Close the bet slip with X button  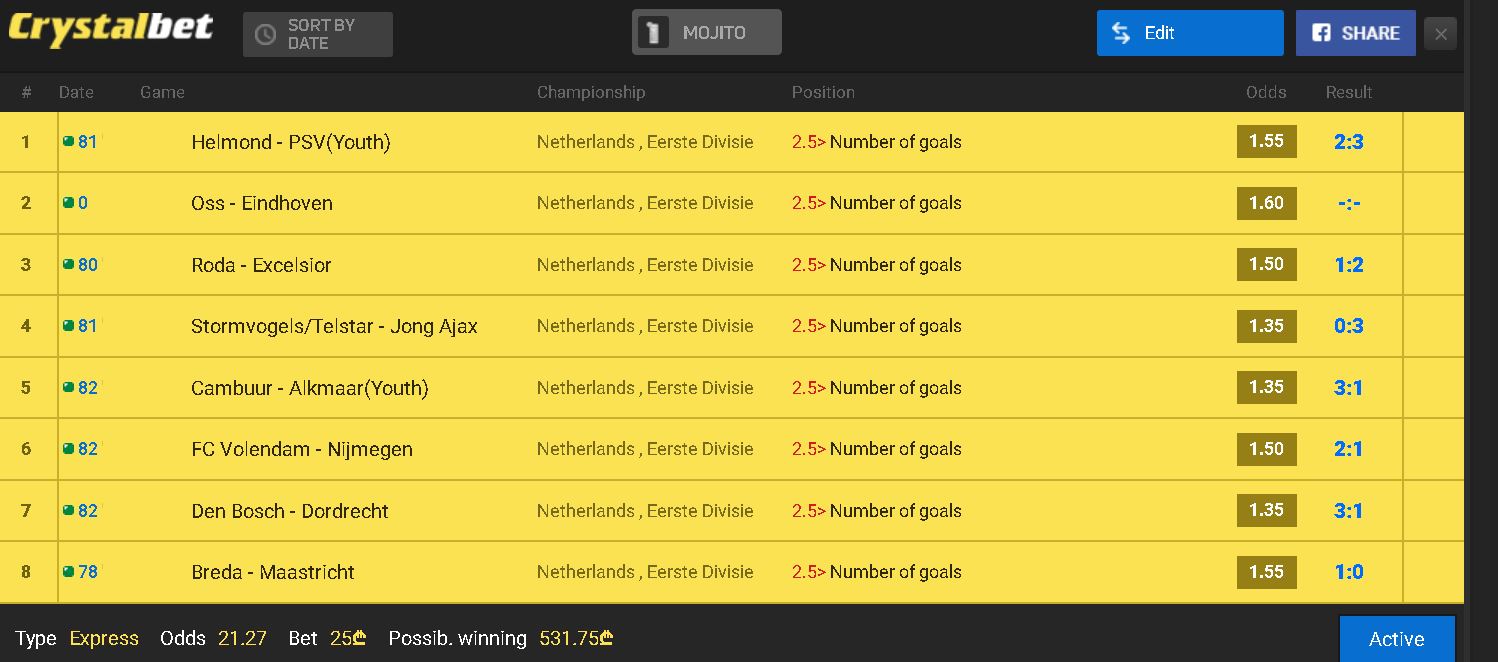click(x=1440, y=34)
